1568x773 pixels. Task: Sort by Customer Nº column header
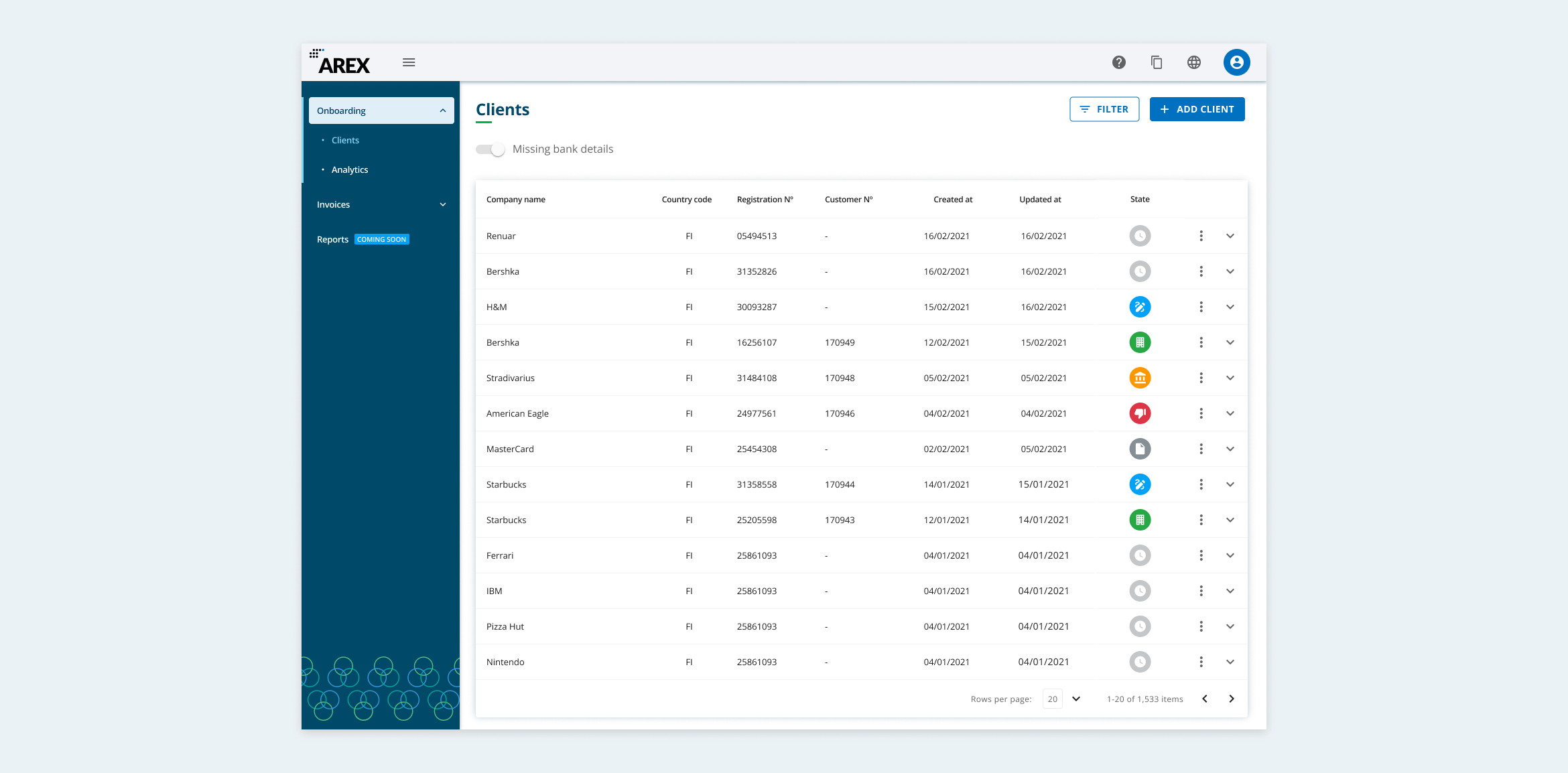[848, 200]
